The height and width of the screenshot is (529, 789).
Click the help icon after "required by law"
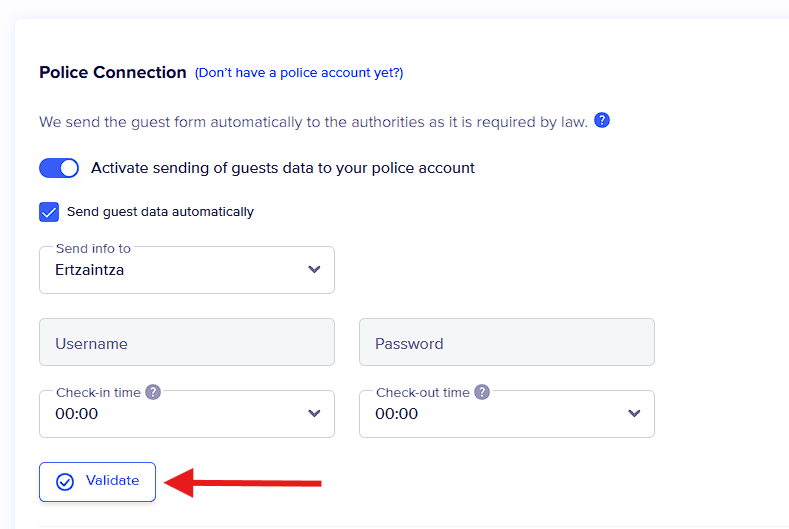click(602, 121)
